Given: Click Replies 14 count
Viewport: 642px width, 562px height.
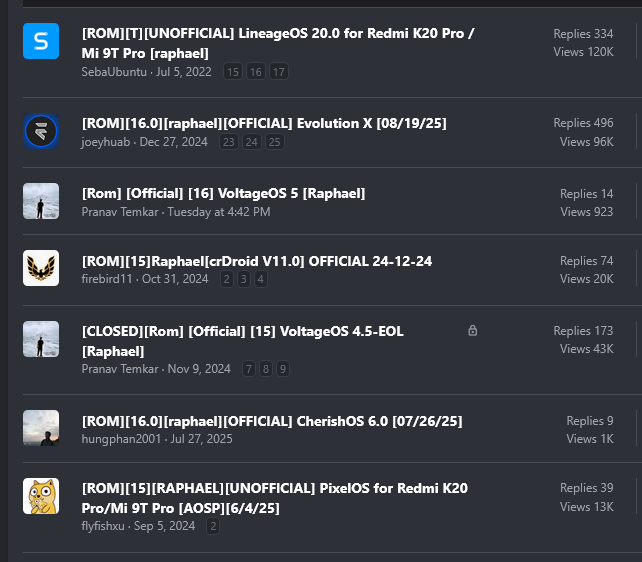Looking at the screenshot, I should [586, 194].
